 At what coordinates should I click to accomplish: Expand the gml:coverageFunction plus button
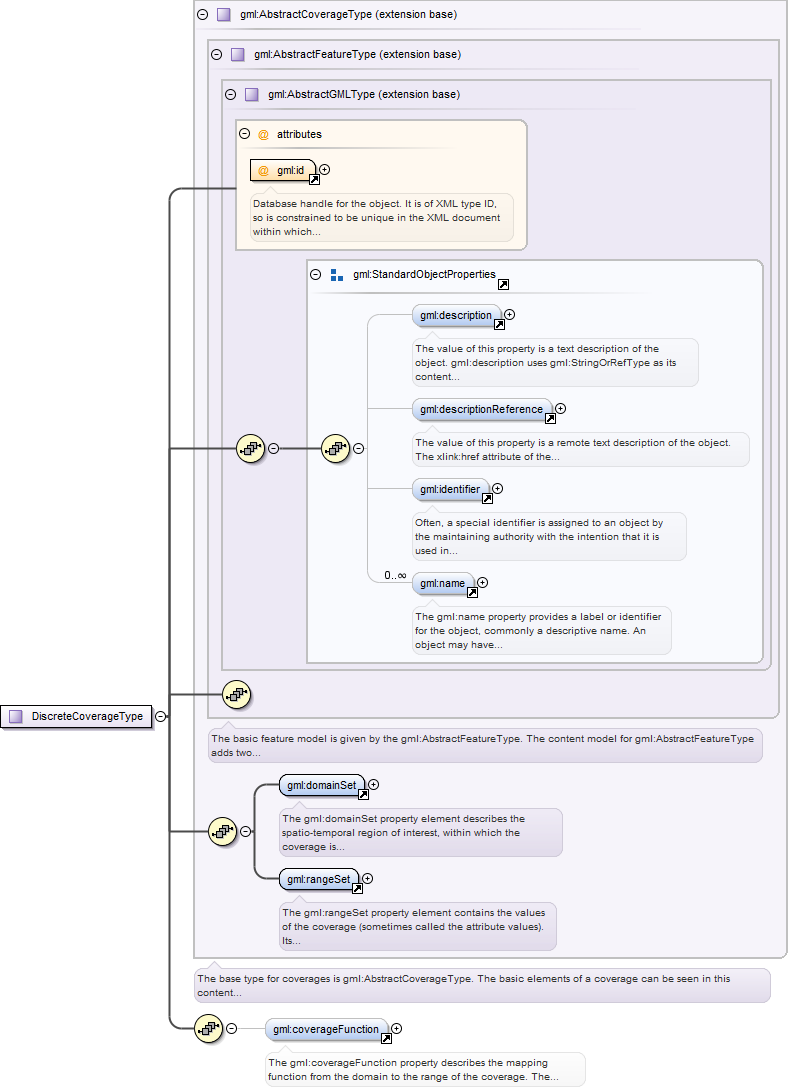(x=397, y=1027)
